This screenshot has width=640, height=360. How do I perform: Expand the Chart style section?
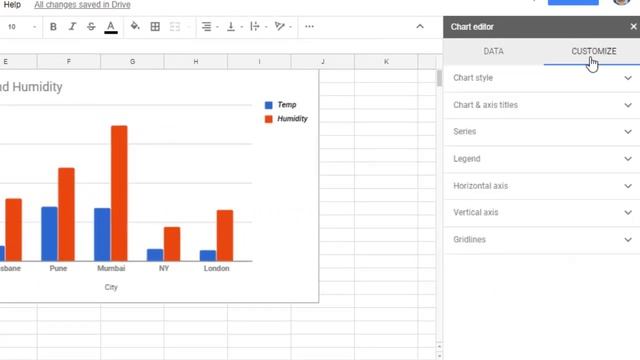click(x=542, y=78)
